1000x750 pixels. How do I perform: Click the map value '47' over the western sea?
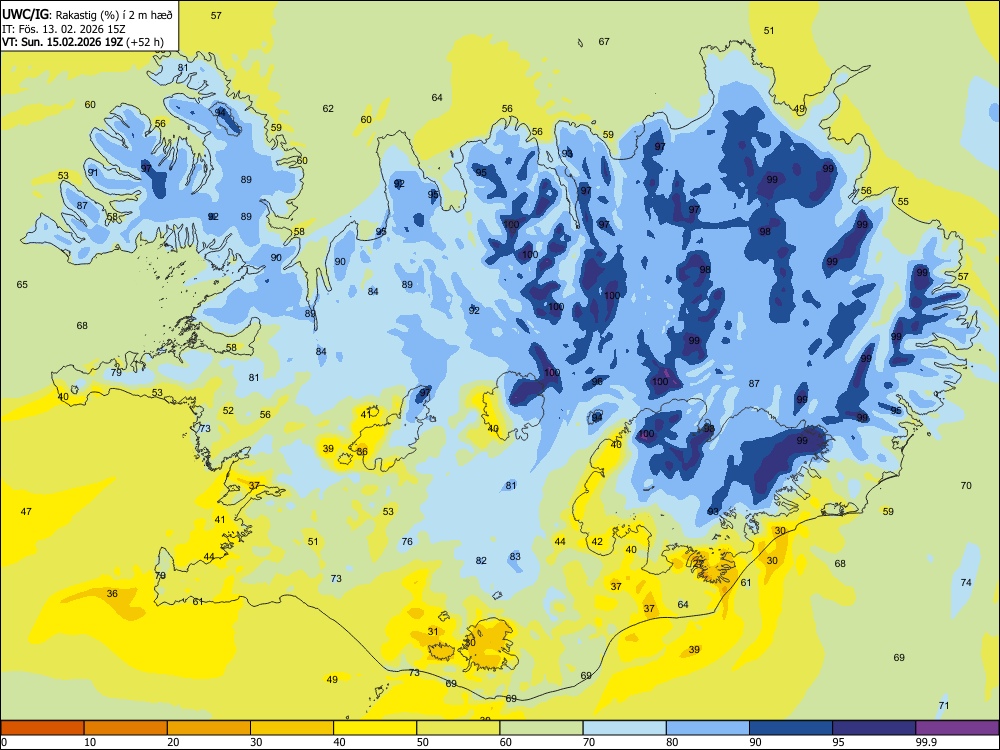26,511
